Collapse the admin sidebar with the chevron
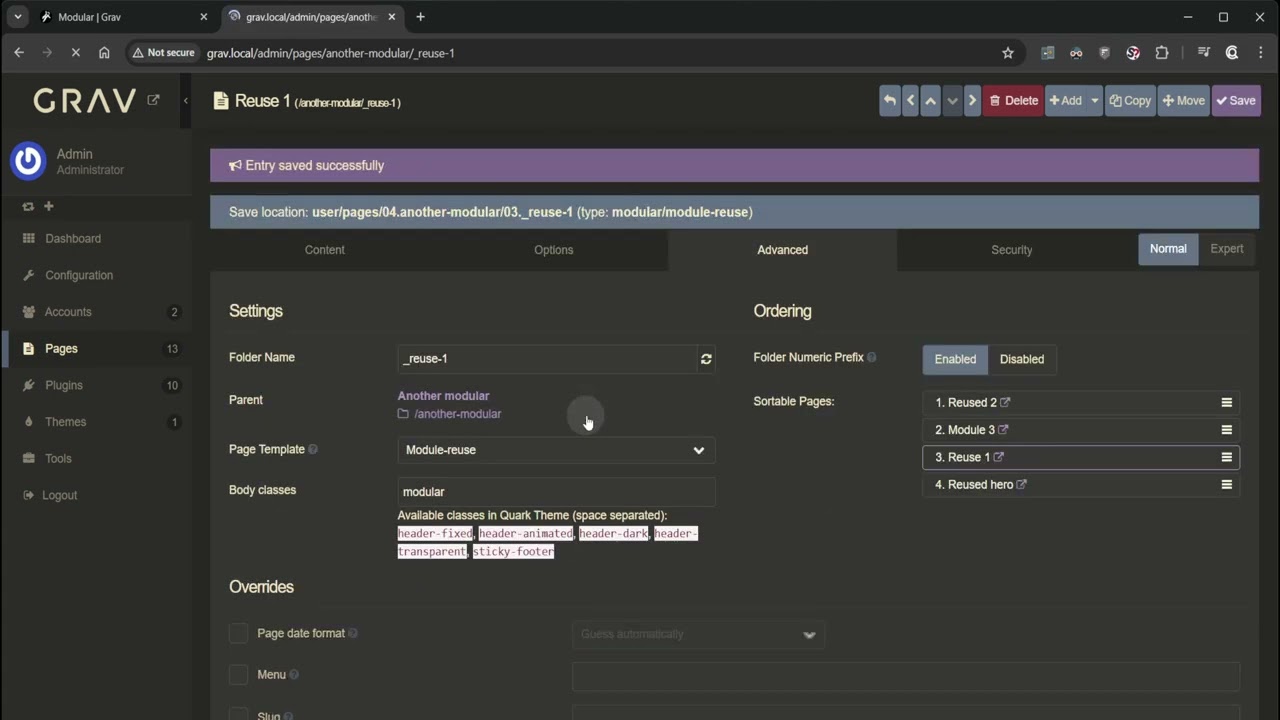This screenshot has width=1280, height=720. (185, 100)
